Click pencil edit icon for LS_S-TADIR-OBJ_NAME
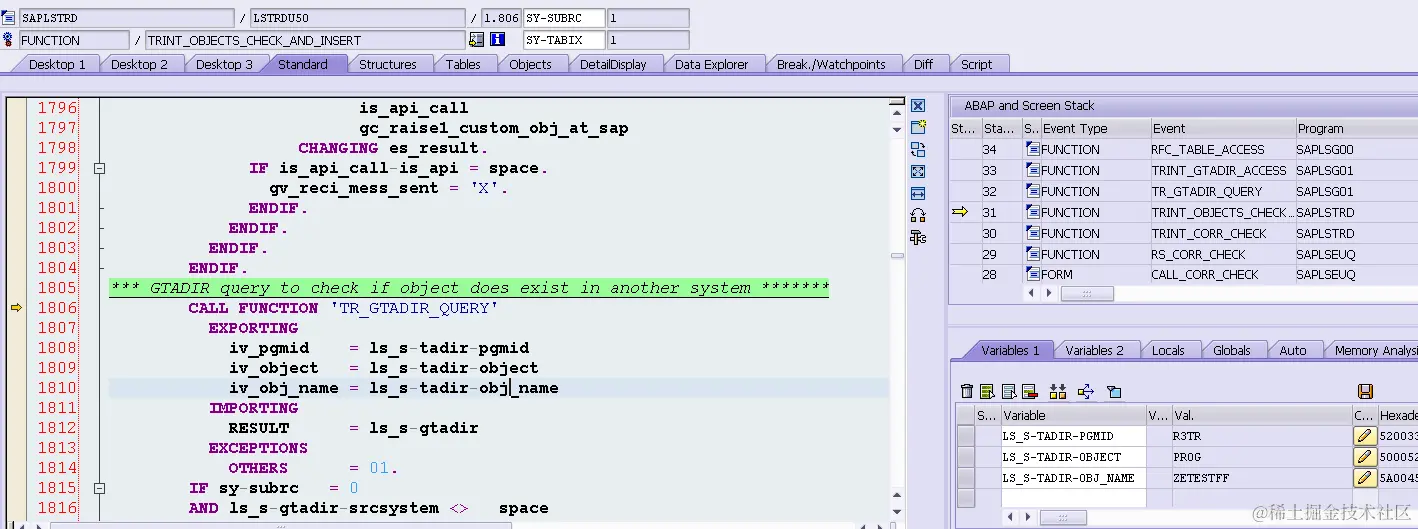Viewport: 1418px width, 529px height. point(1365,478)
